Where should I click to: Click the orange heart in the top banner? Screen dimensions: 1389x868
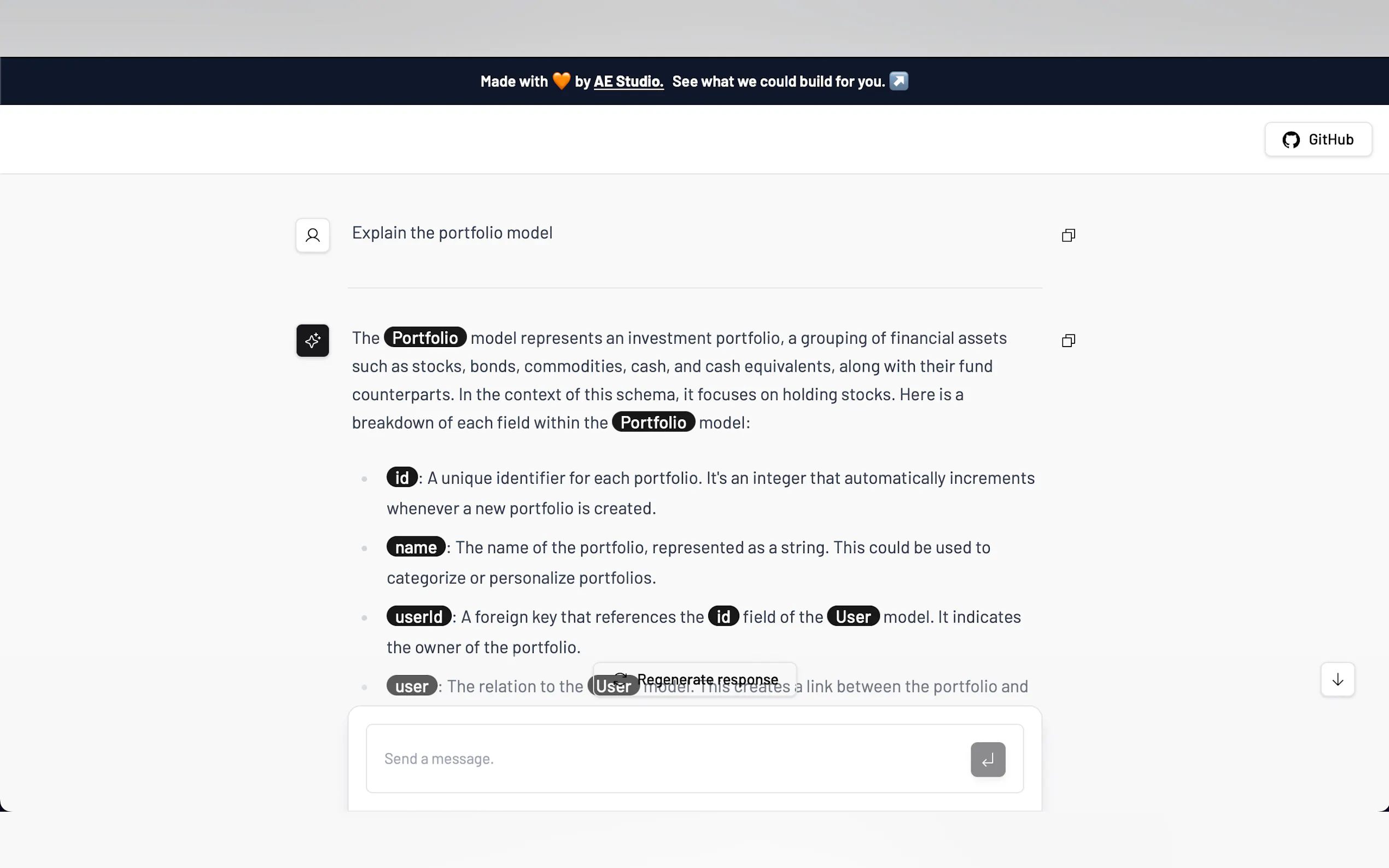(x=561, y=81)
